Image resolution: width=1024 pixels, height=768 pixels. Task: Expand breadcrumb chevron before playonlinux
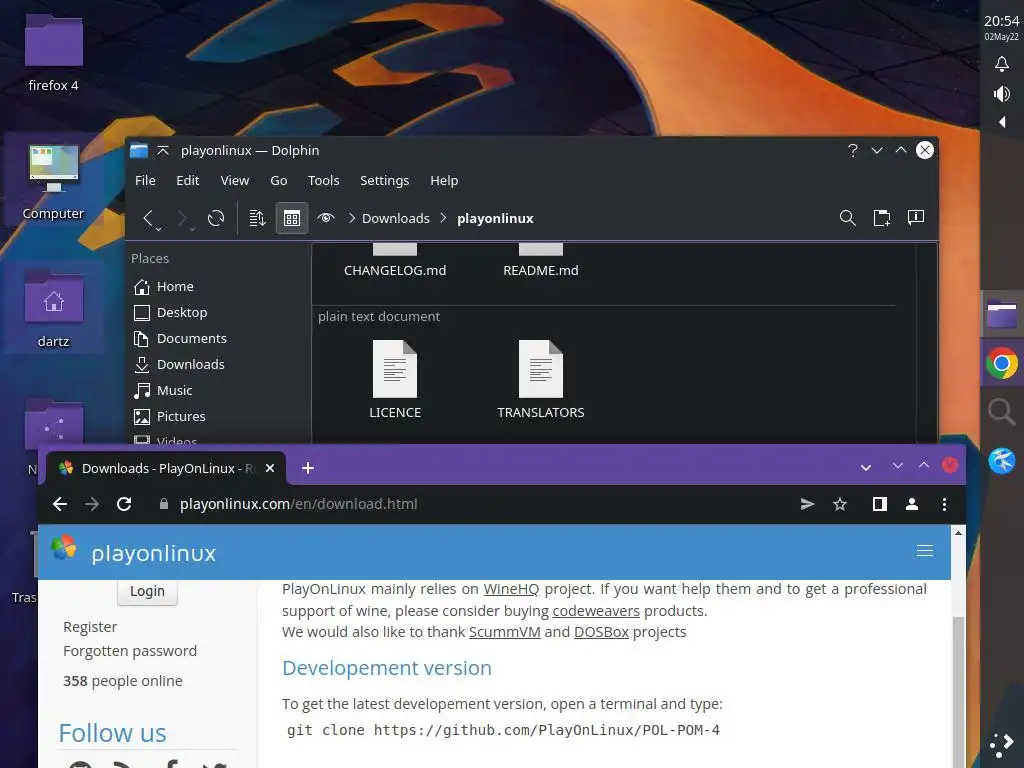pos(443,218)
